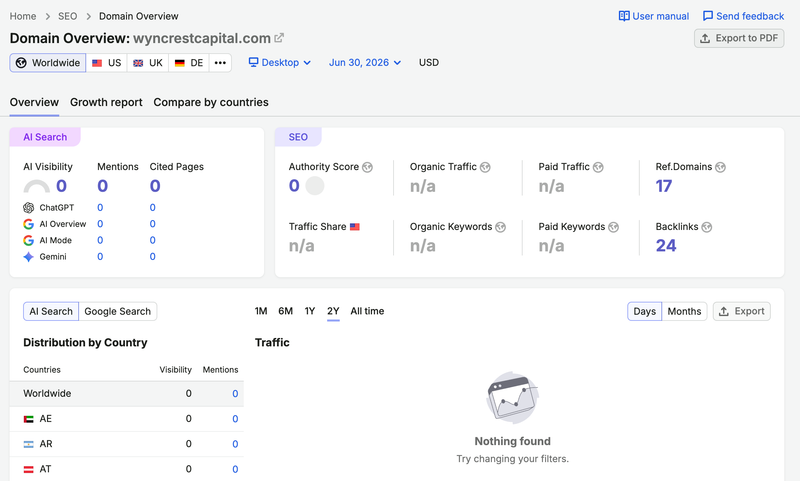
Task: Click the globe icon next to Organic Keywords
Action: click(x=501, y=227)
